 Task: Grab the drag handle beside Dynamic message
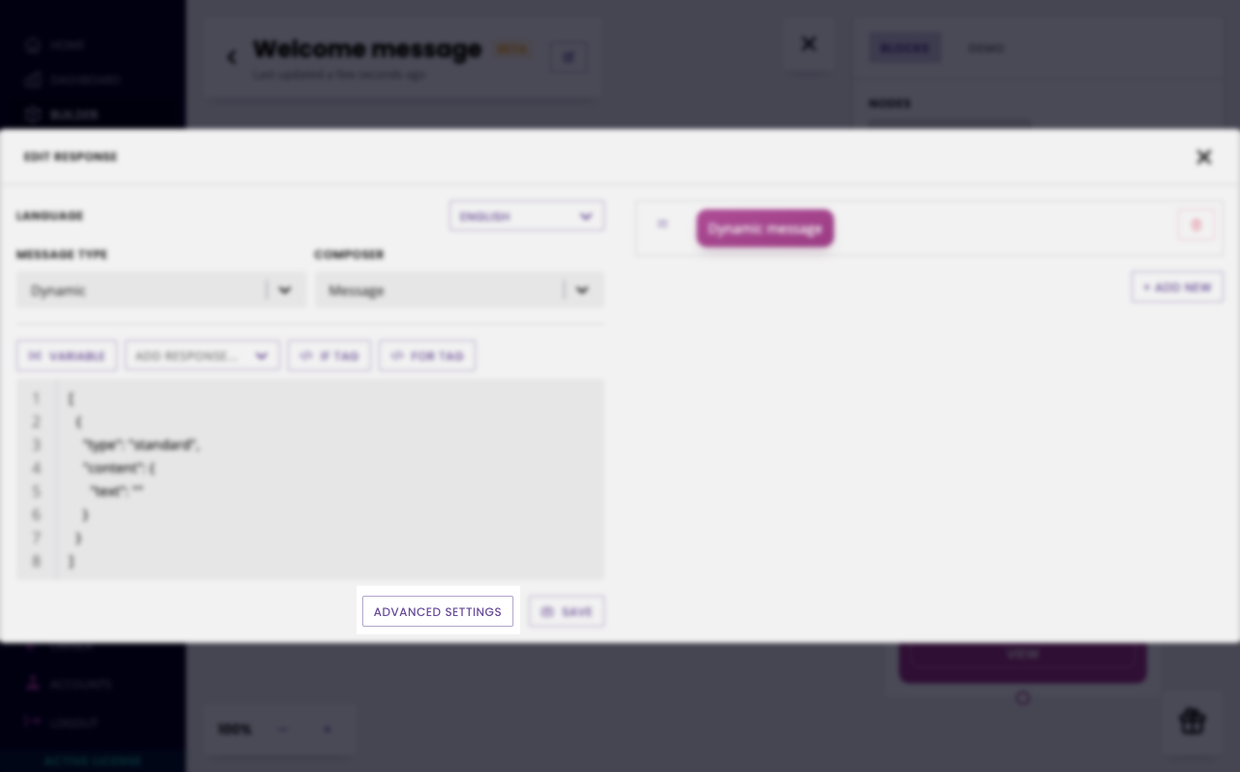pyautogui.click(x=662, y=224)
